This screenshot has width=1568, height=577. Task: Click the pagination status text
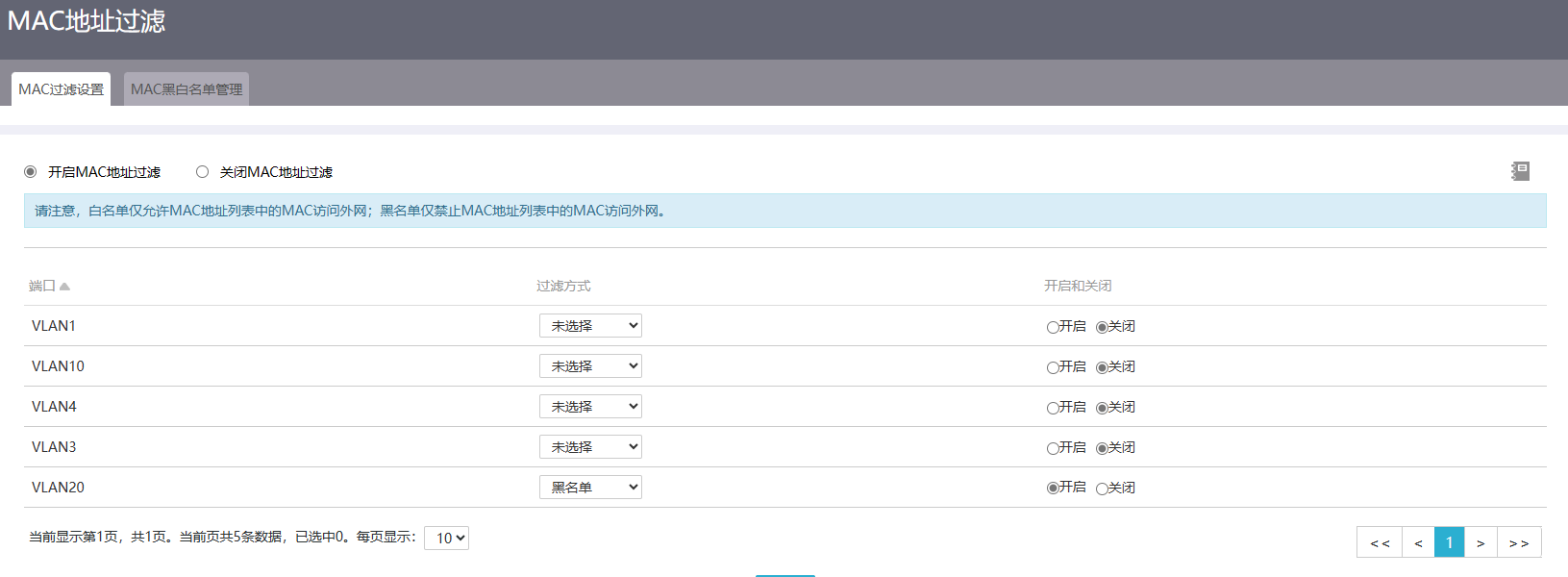point(222,537)
